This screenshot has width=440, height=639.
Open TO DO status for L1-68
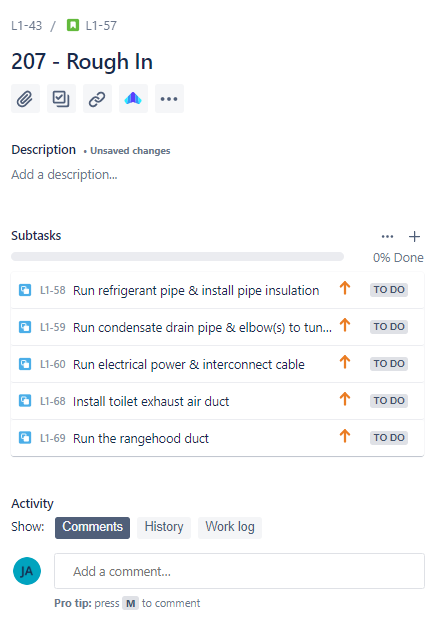pyautogui.click(x=389, y=401)
